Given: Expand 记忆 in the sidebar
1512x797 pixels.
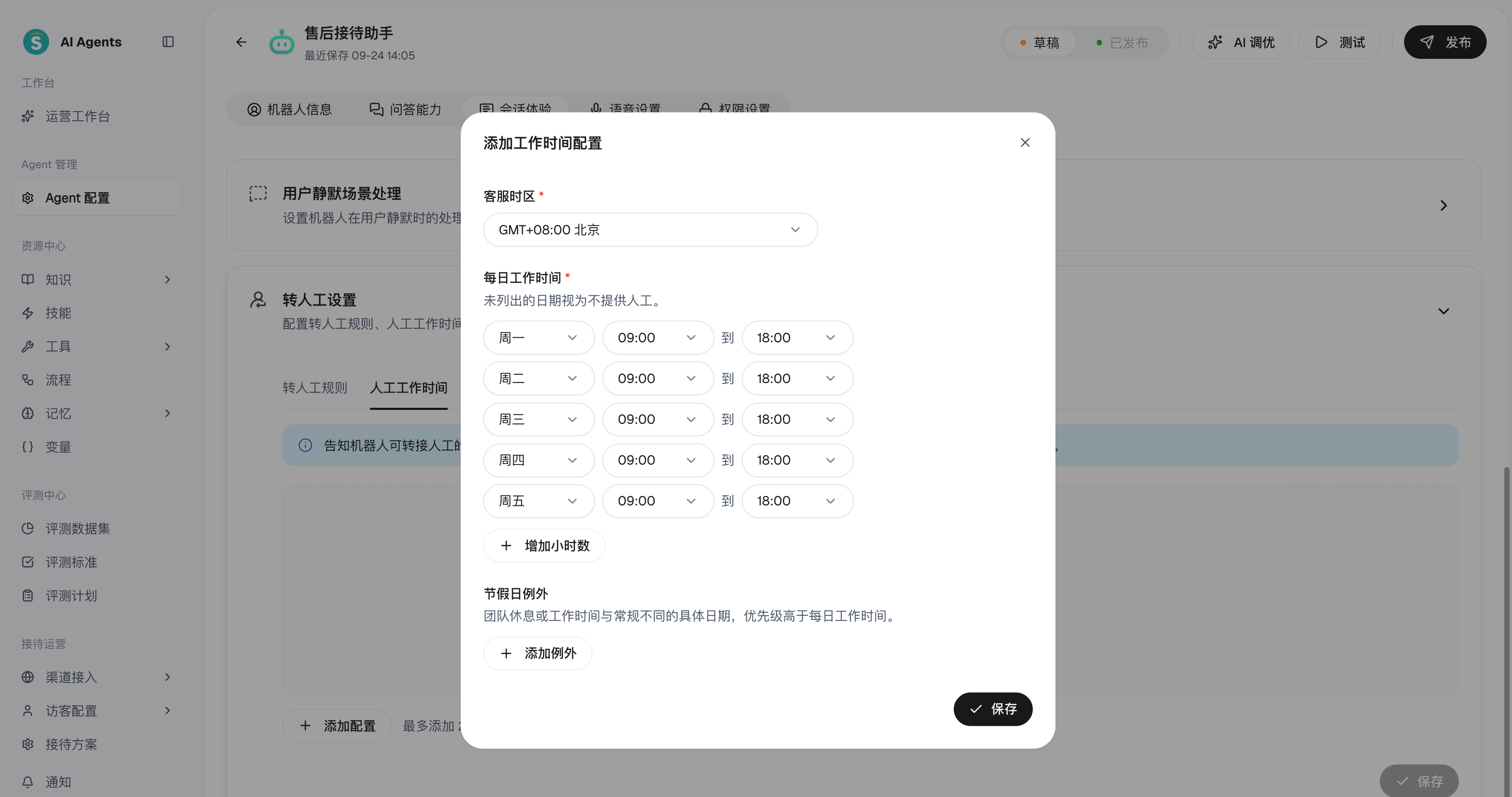Looking at the screenshot, I should (x=167, y=413).
